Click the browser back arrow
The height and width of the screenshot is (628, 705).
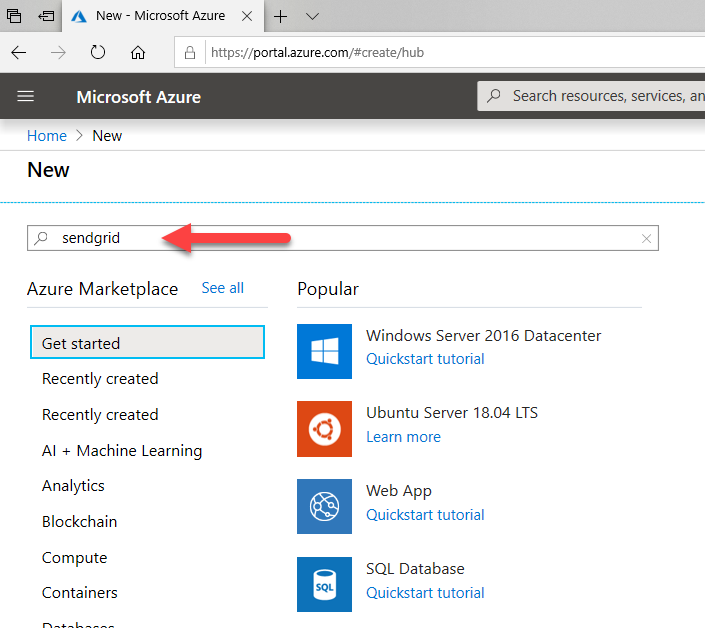point(18,53)
